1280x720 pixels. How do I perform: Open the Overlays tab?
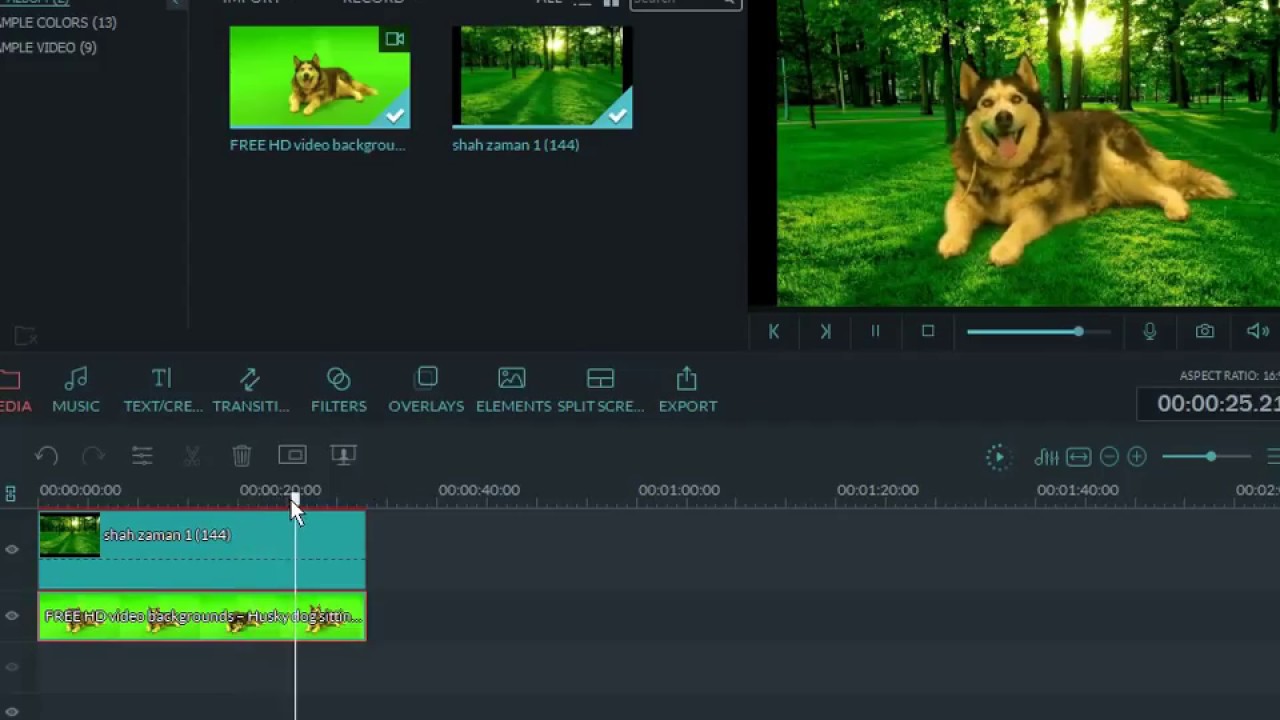coord(426,390)
